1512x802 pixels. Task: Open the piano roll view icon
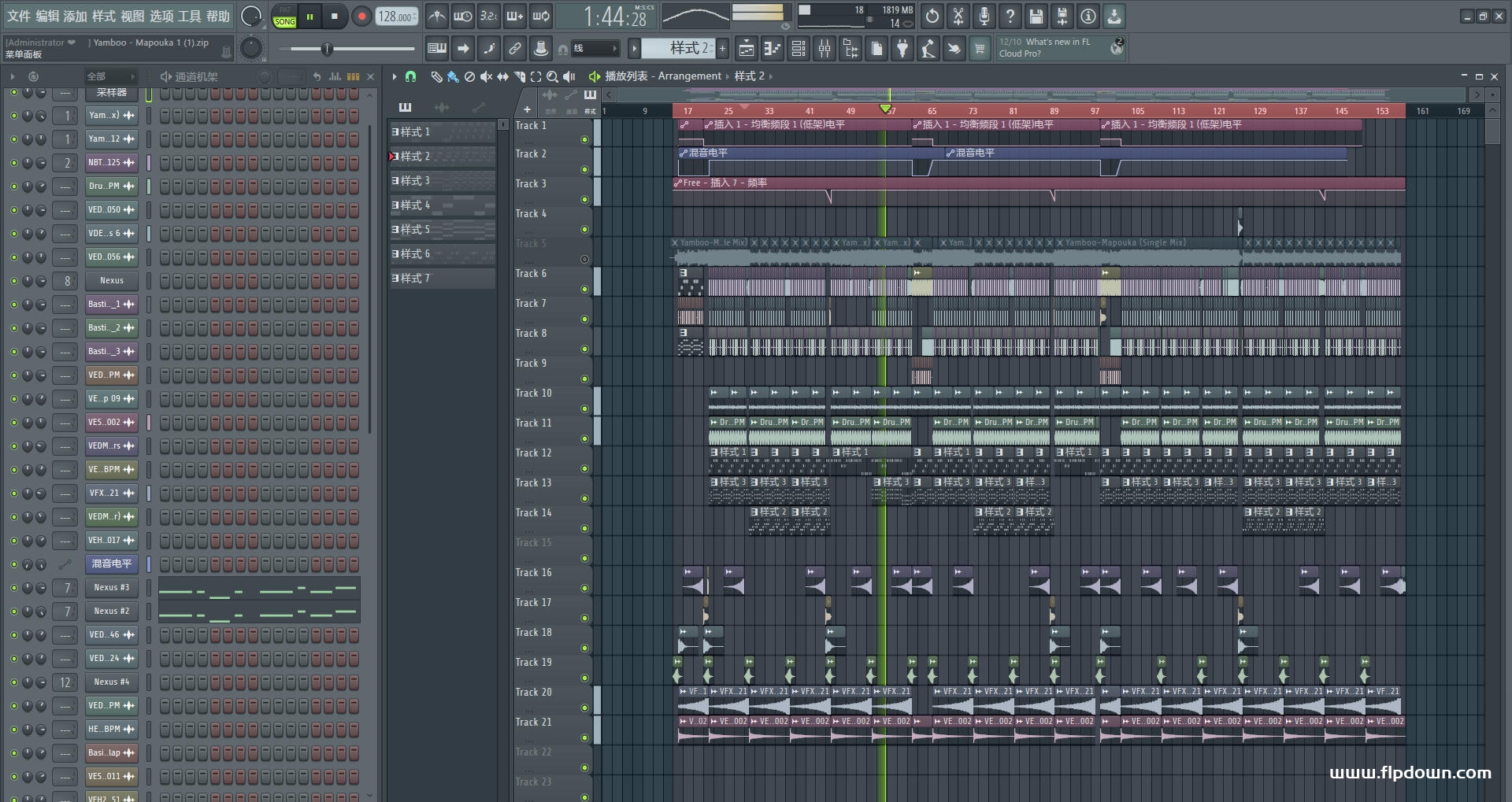pos(772,49)
